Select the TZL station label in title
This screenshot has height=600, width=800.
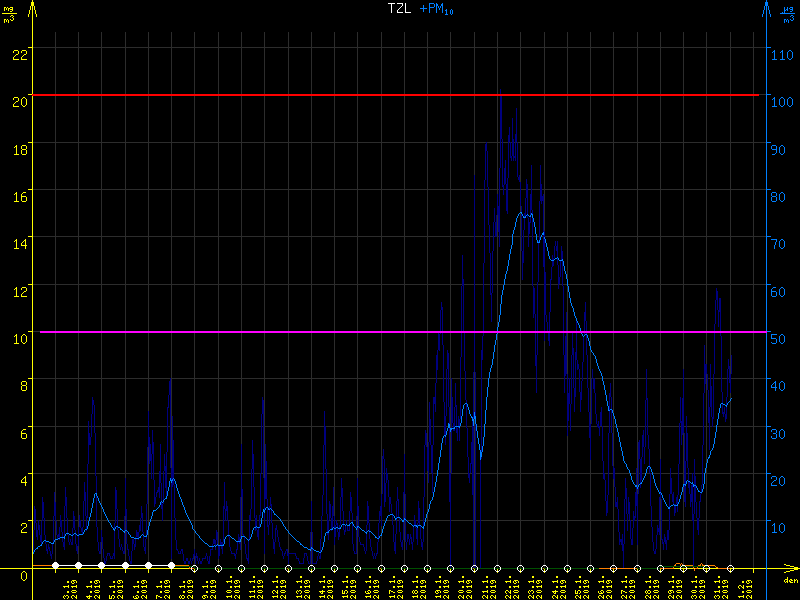click(x=398, y=8)
